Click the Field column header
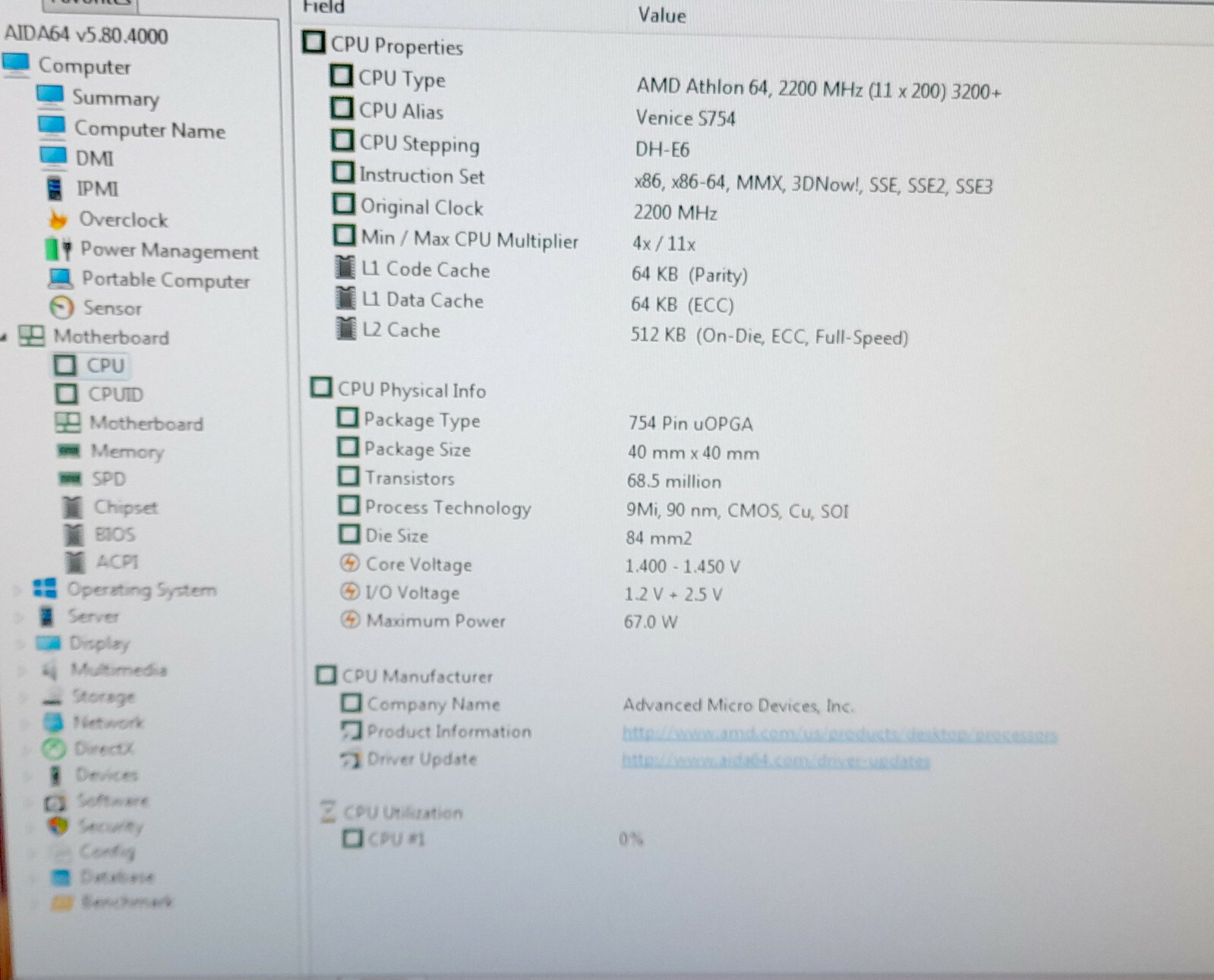 [x=323, y=7]
